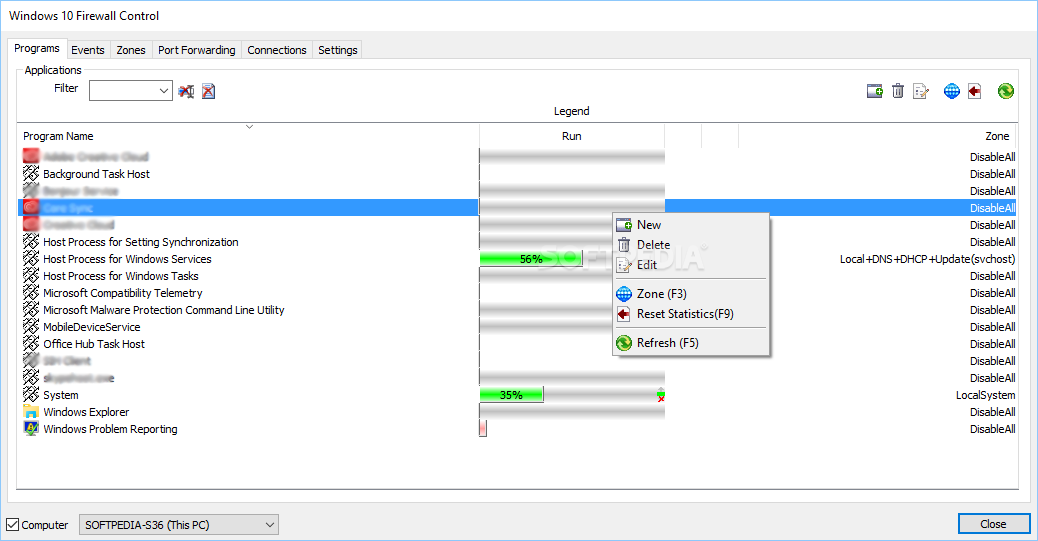The height and width of the screenshot is (541, 1038).
Task: Select the Host Process for Windows Services row
Action: click(x=516, y=259)
